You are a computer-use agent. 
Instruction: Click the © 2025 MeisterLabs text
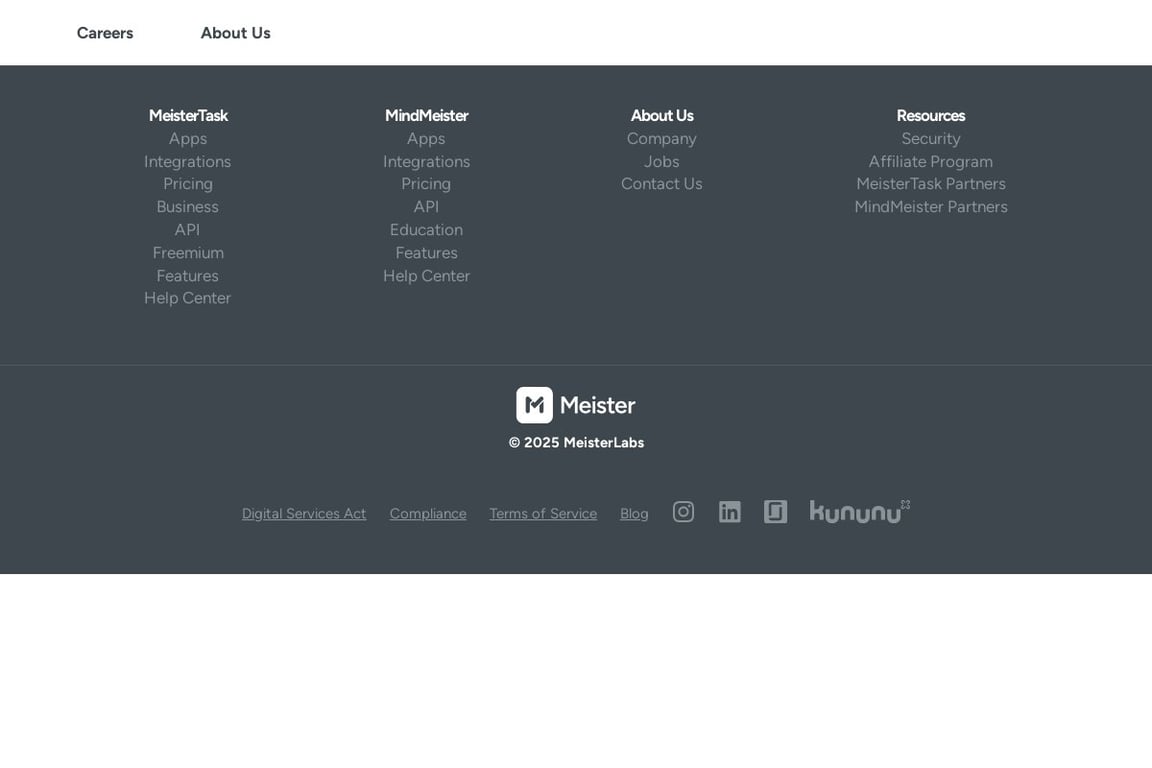tap(576, 442)
